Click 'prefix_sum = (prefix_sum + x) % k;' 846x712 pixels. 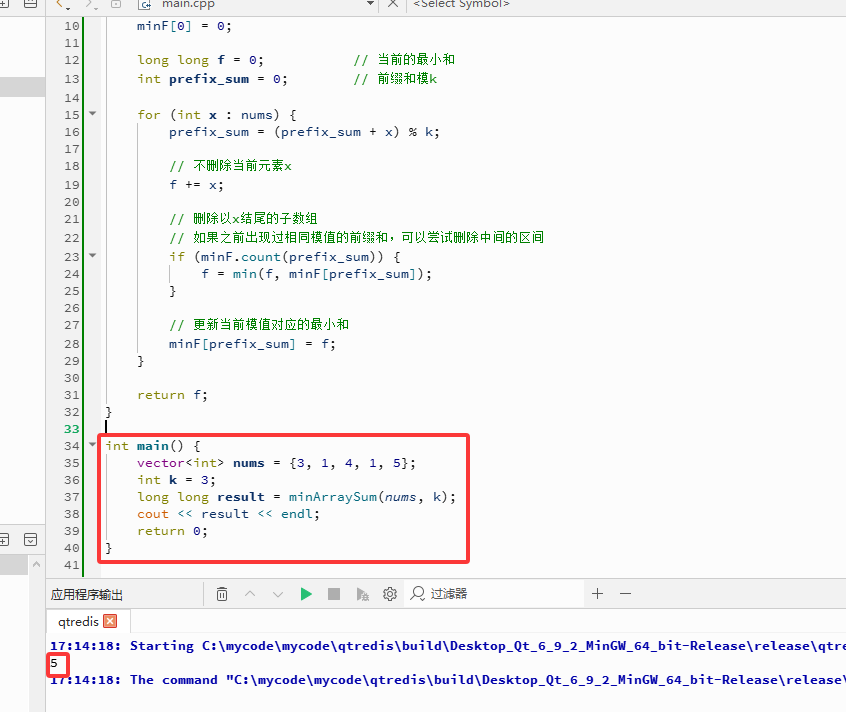[x=304, y=132]
